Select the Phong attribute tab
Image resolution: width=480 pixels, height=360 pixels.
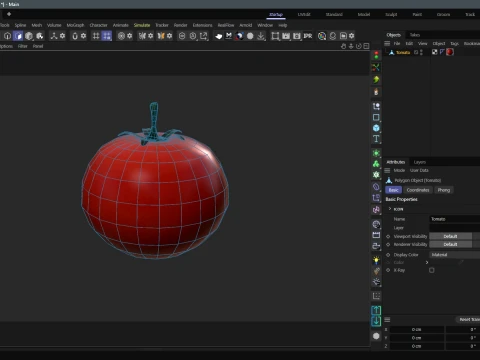click(x=444, y=190)
